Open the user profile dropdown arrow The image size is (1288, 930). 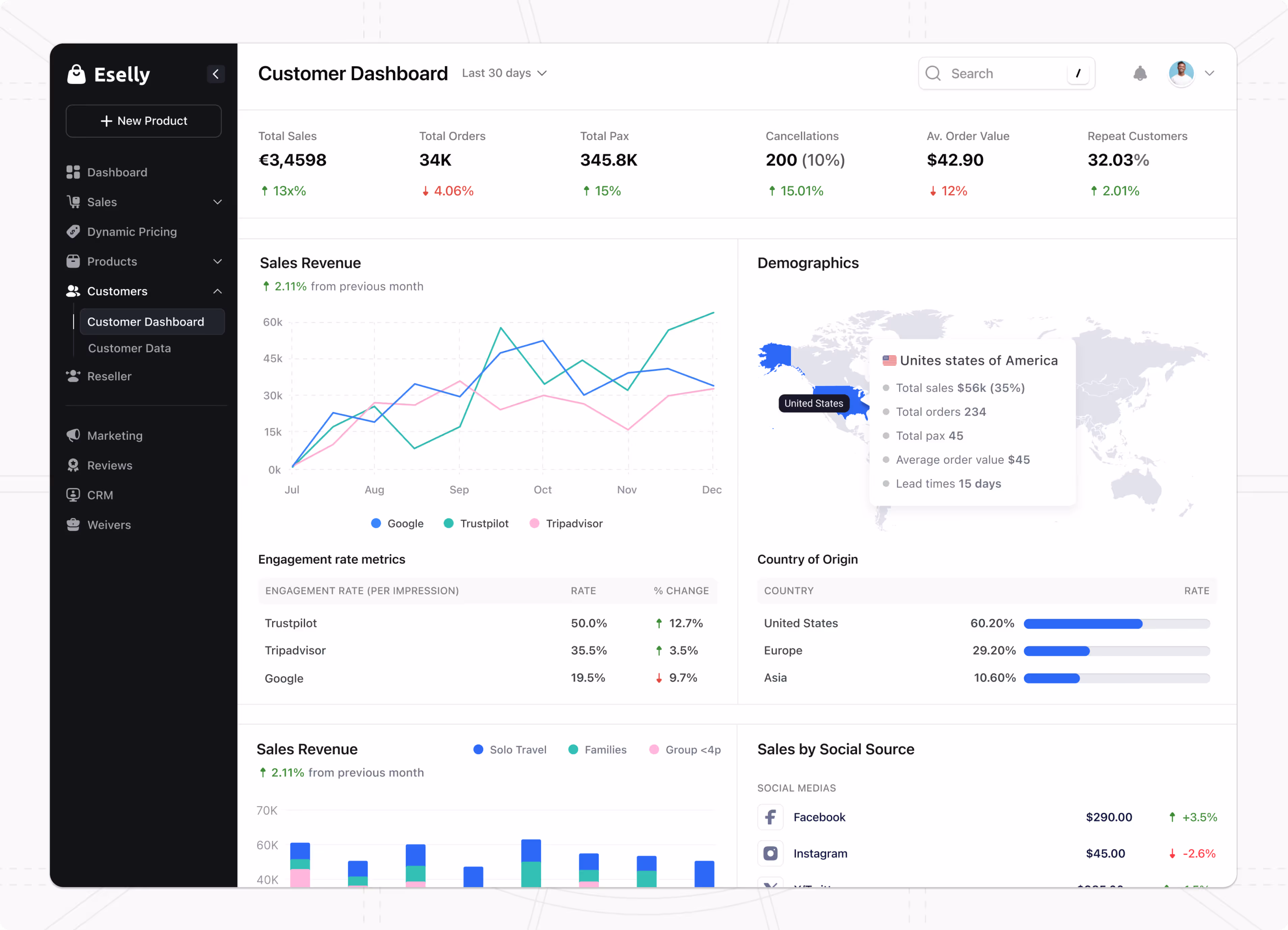[1209, 73]
